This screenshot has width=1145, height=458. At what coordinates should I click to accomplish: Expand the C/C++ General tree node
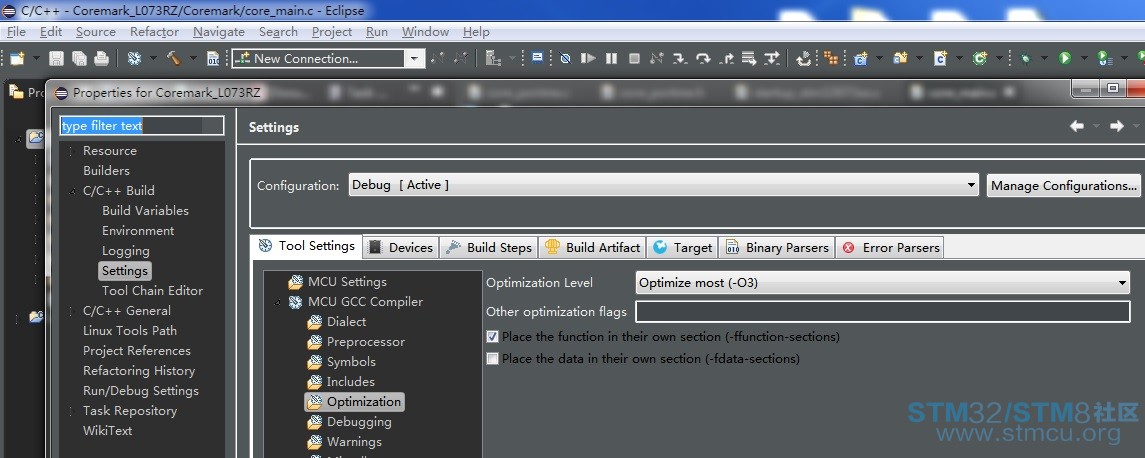point(72,311)
